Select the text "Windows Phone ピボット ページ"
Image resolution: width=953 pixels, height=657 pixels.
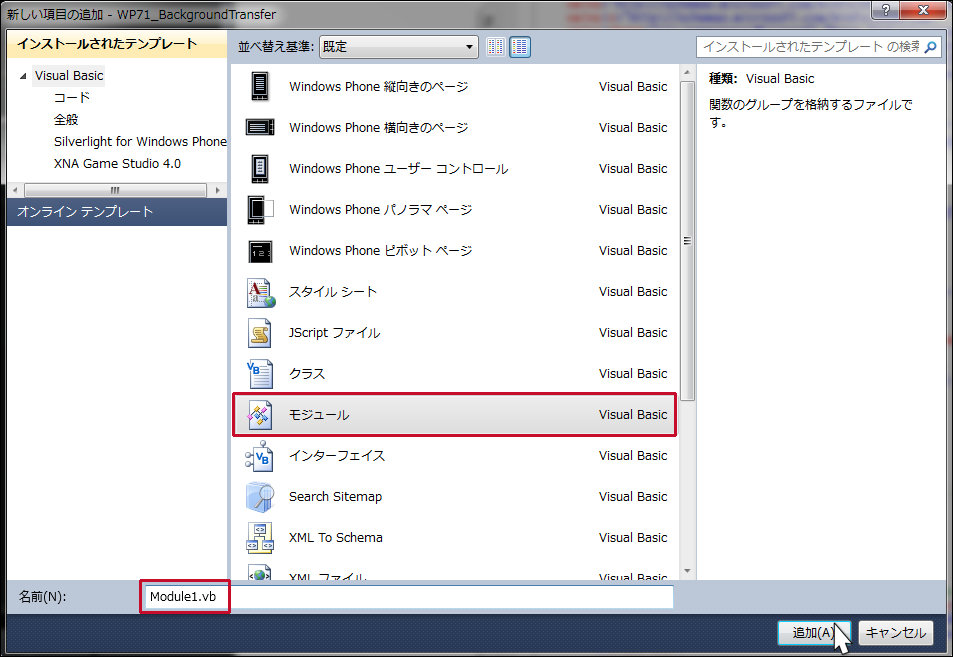click(380, 250)
